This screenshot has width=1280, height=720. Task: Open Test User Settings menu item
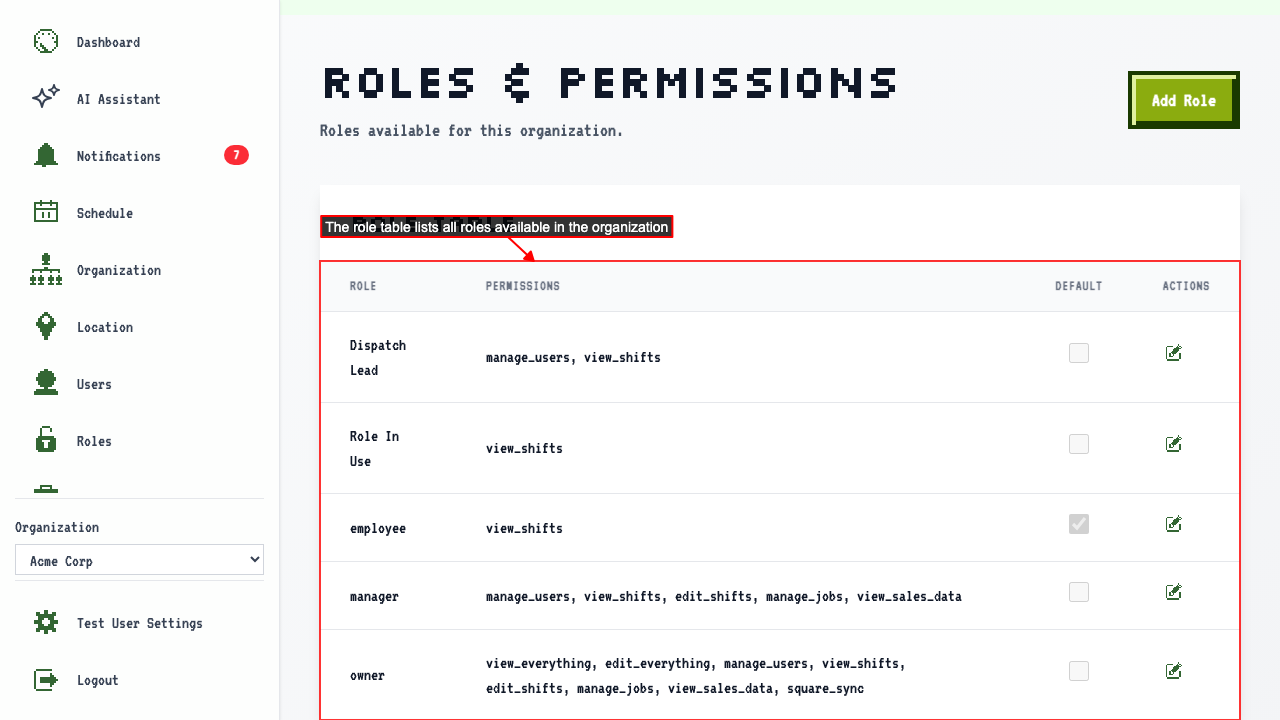(139, 623)
